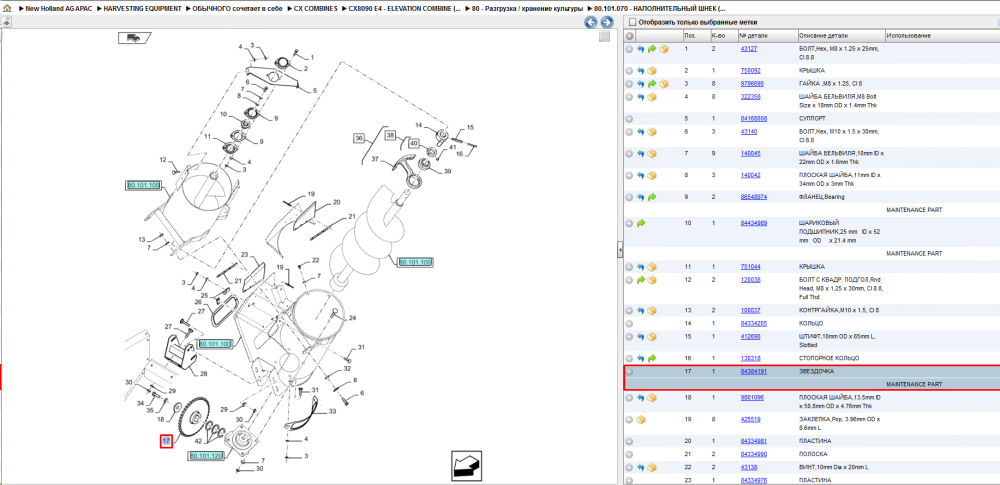
Task: Open reference label 80.101.120 in the diagram
Action: [x=206, y=456]
